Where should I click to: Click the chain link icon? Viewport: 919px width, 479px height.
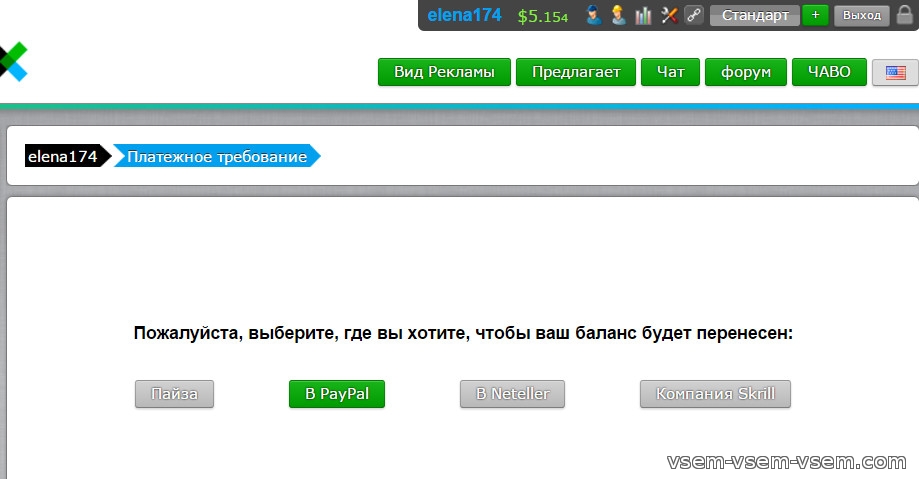(694, 15)
